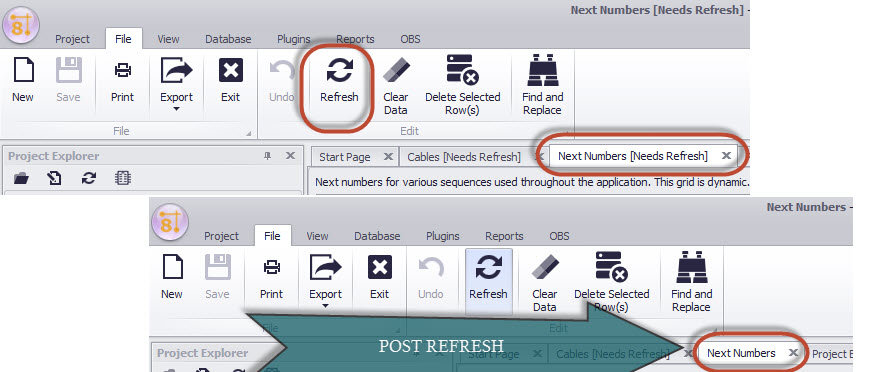The height and width of the screenshot is (372, 895).
Task: Click Print icon in the lower screenshot
Action: (271, 268)
